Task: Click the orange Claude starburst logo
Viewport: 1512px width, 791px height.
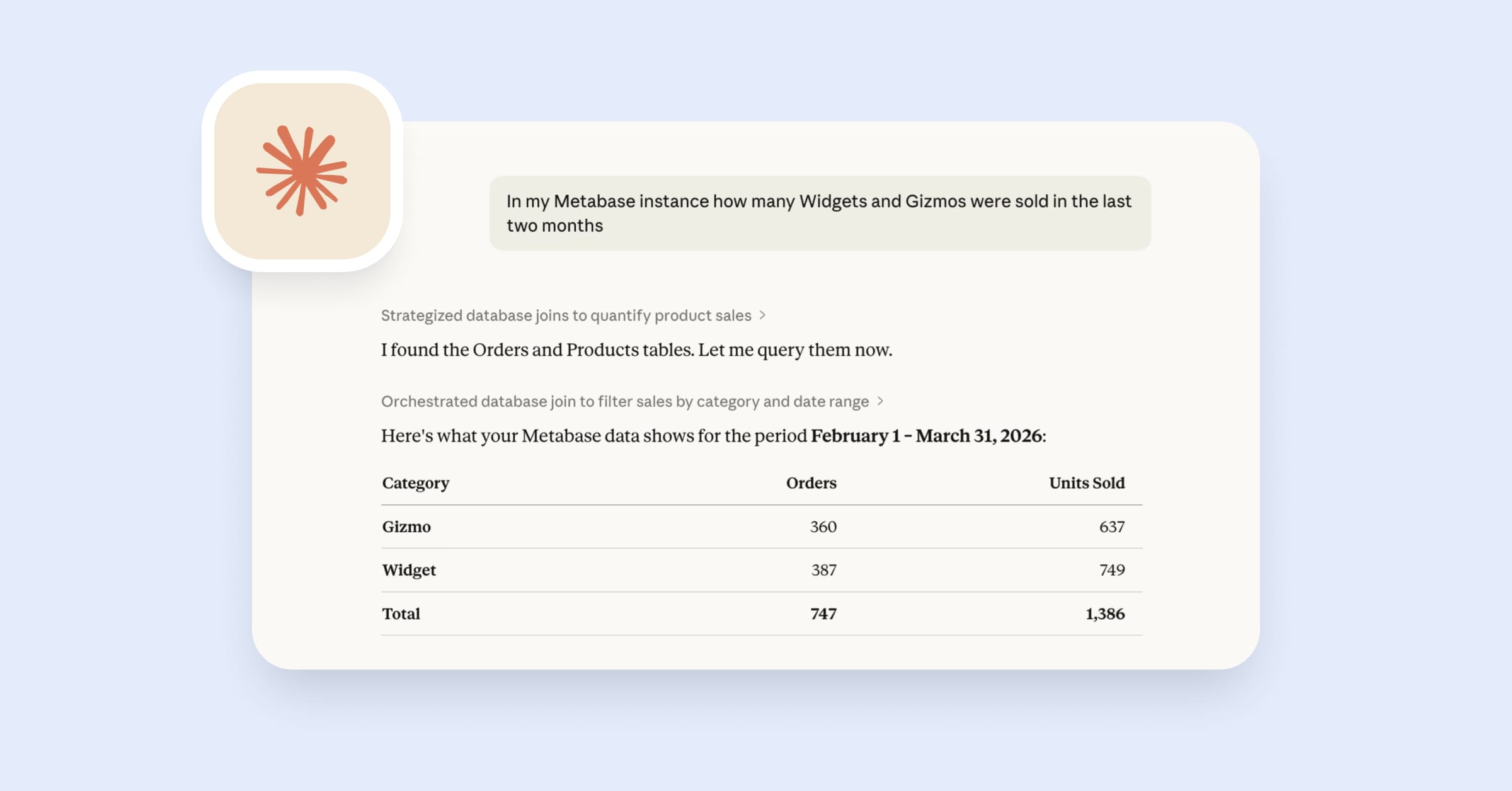Action: tap(302, 171)
